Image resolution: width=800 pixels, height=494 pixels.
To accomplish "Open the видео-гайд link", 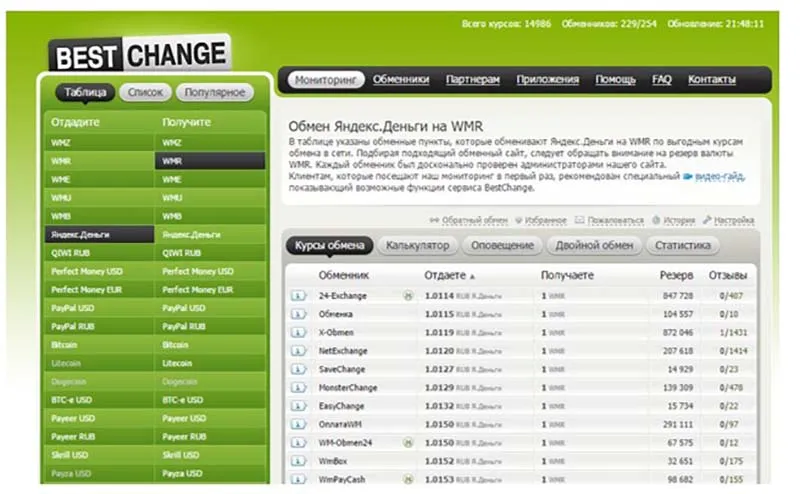I will click(719, 177).
